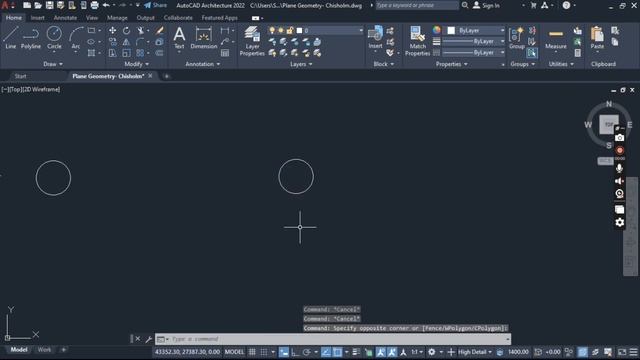The width and height of the screenshot is (640, 360).
Task: Click the Rectangle tool icon
Action: coord(91,31)
